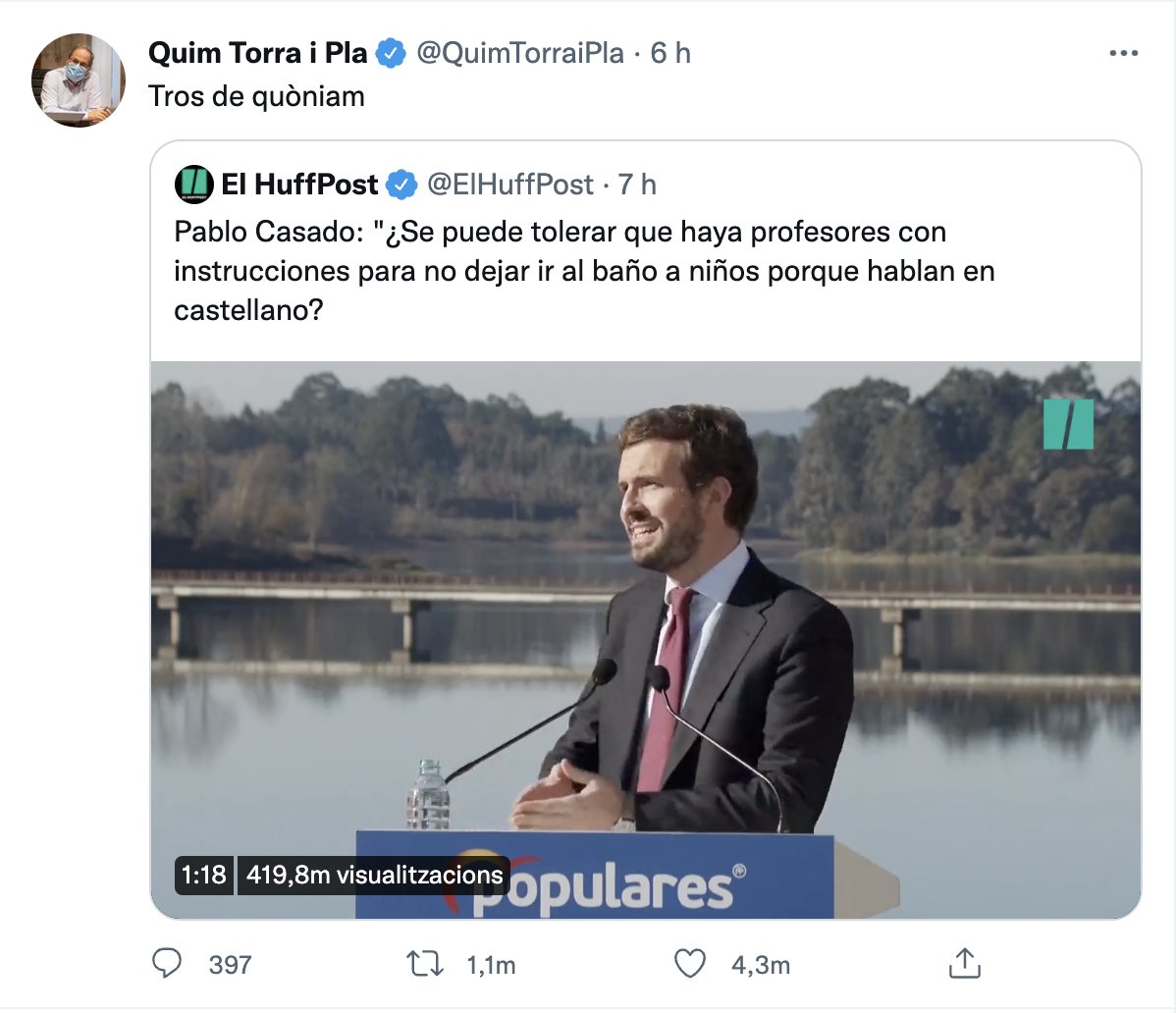Open the quoted Pablo Casado tweet text
The height and width of the screenshot is (1013, 1176).
pos(584,271)
